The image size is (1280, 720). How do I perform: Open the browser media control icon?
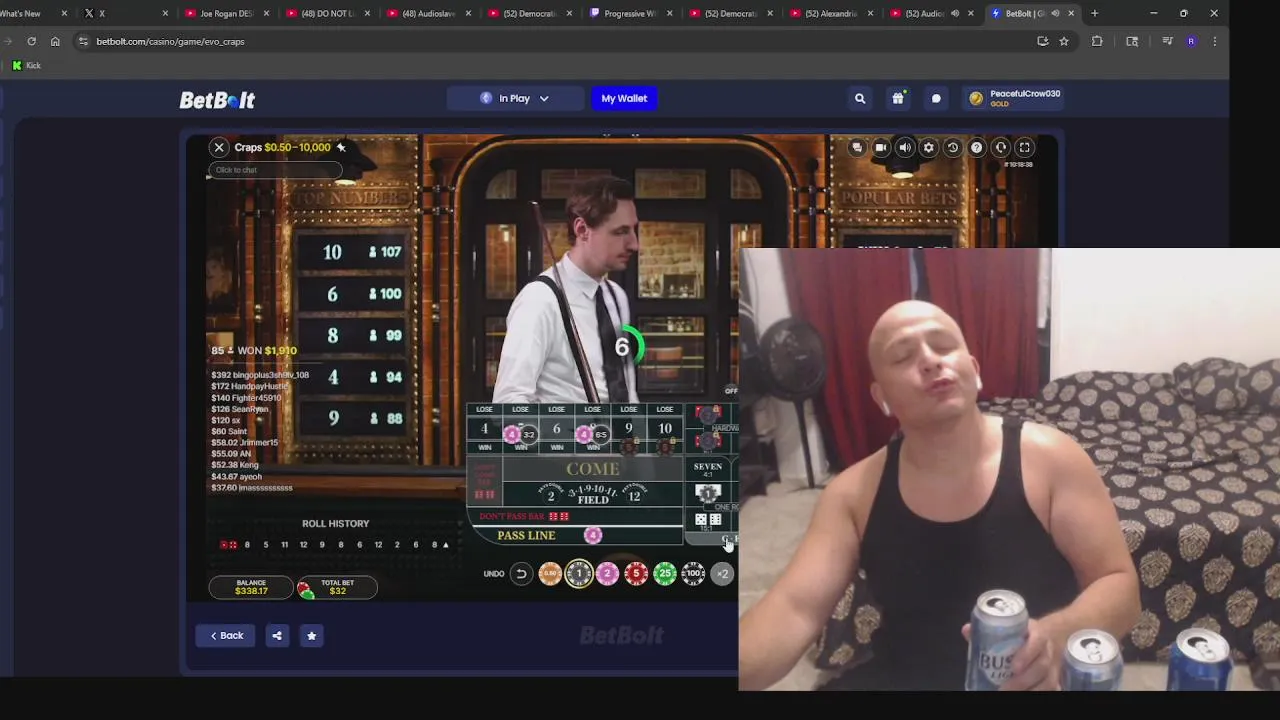[x=1167, y=41]
